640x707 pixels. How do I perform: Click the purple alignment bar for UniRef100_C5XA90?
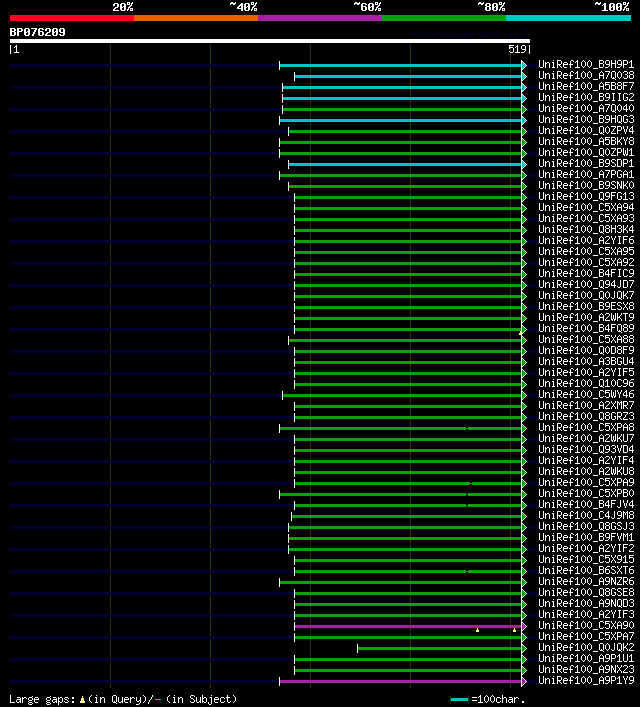point(408,626)
